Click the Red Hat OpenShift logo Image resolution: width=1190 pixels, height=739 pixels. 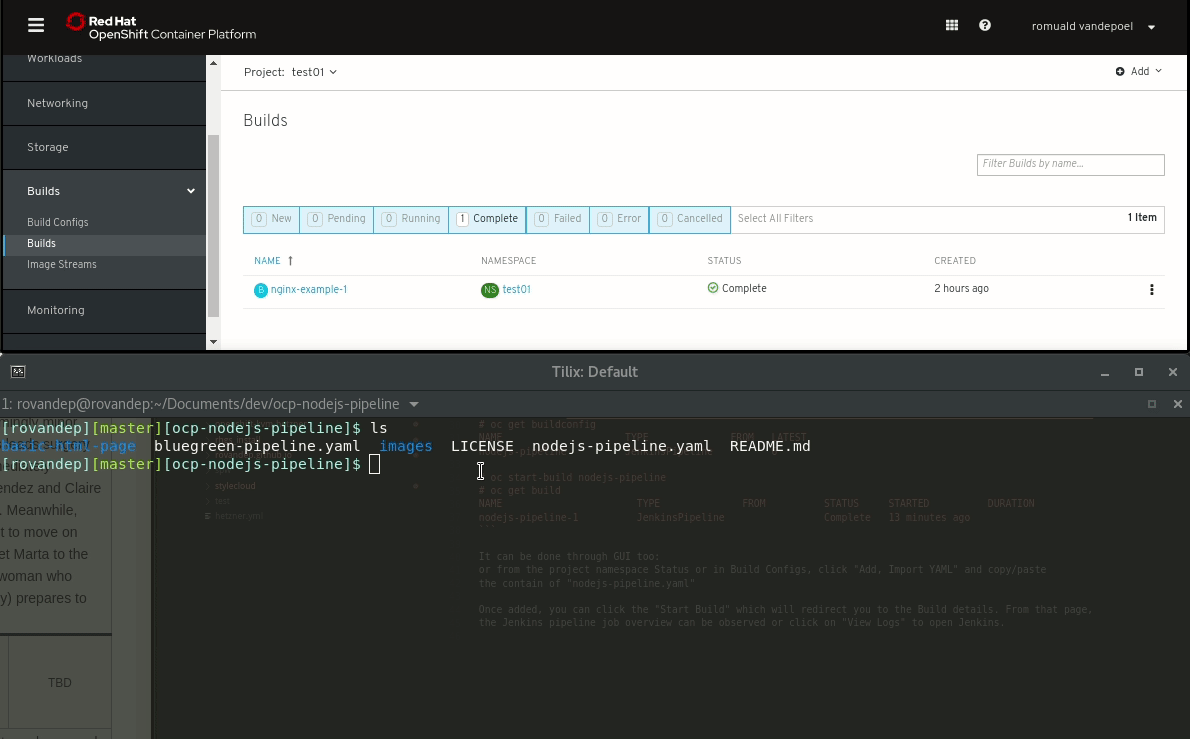(161, 27)
